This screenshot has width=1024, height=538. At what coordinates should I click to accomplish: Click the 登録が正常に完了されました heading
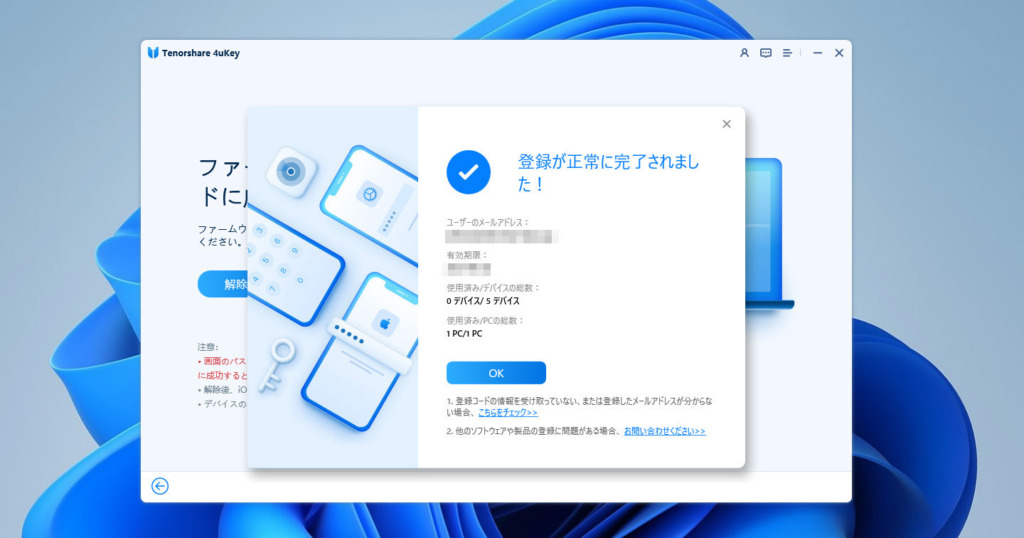(608, 172)
